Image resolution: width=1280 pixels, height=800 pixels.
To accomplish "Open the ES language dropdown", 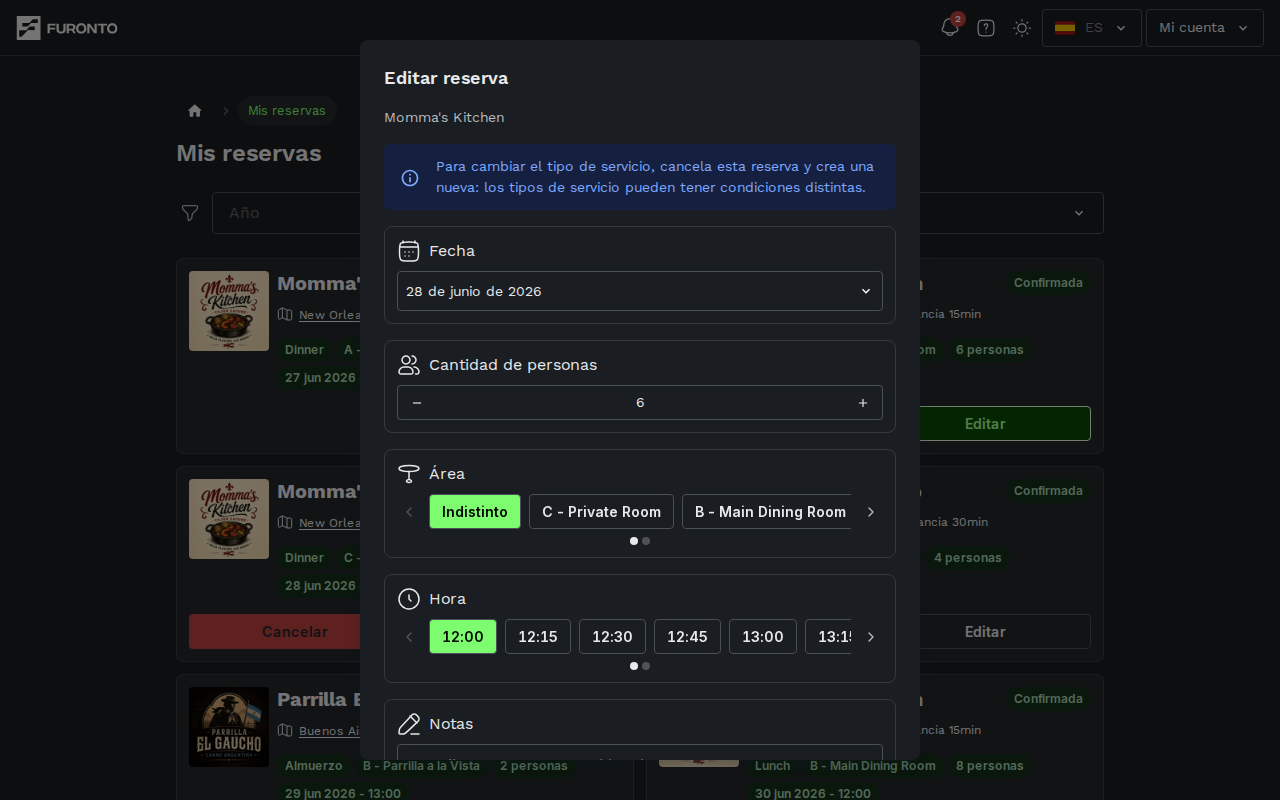I will pyautogui.click(x=1092, y=28).
